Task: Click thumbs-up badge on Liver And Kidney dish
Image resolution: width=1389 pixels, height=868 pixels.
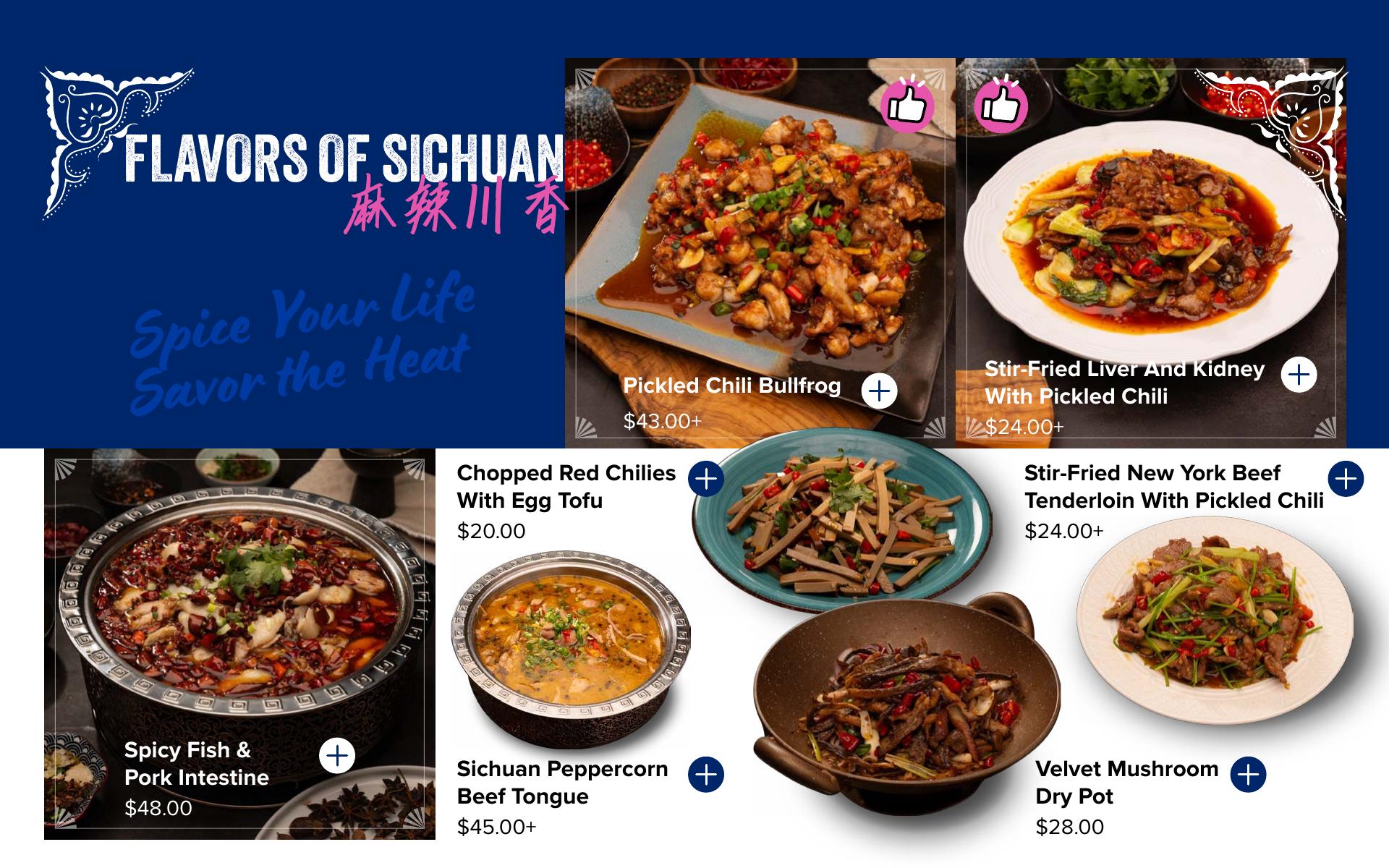Action: pyautogui.click(x=1001, y=106)
